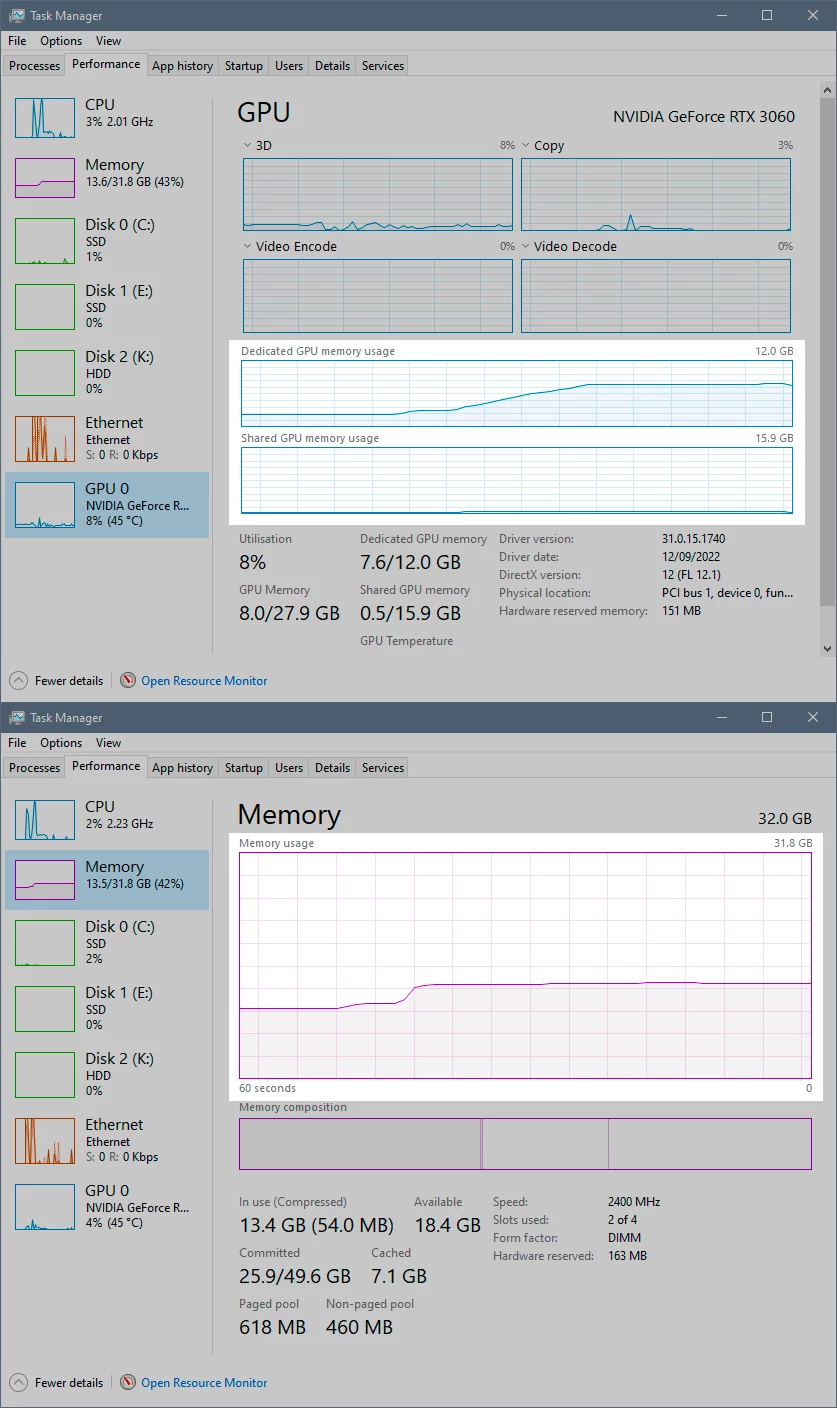837x1408 pixels.
Task: Collapse with Fewer details in upper window
Action: point(57,681)
